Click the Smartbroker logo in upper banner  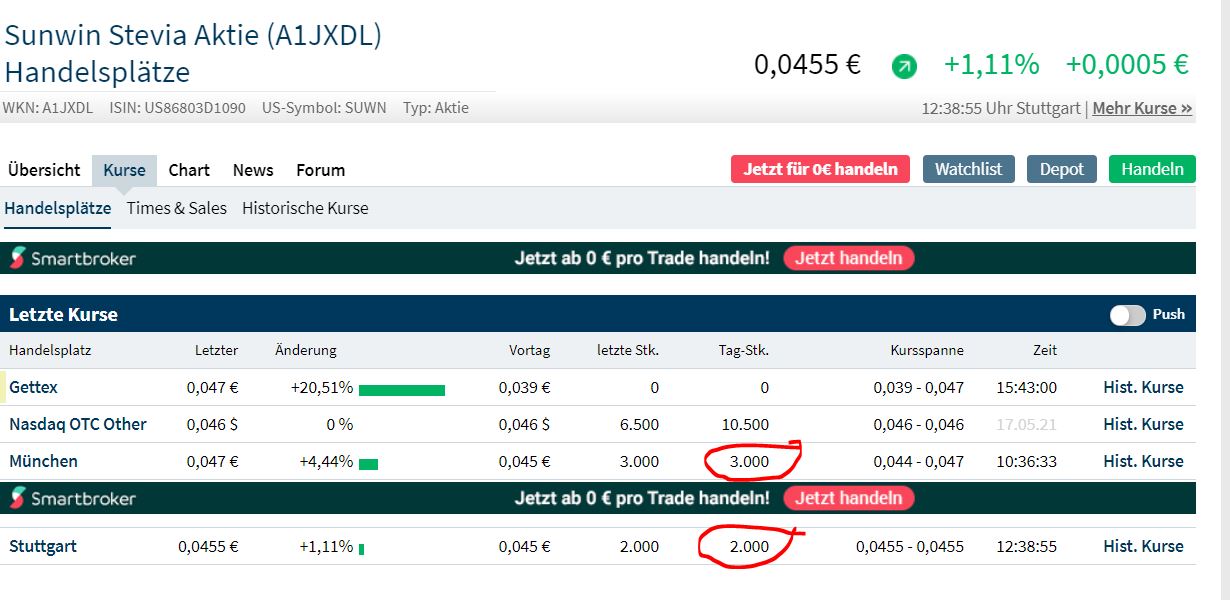point(73,258)
